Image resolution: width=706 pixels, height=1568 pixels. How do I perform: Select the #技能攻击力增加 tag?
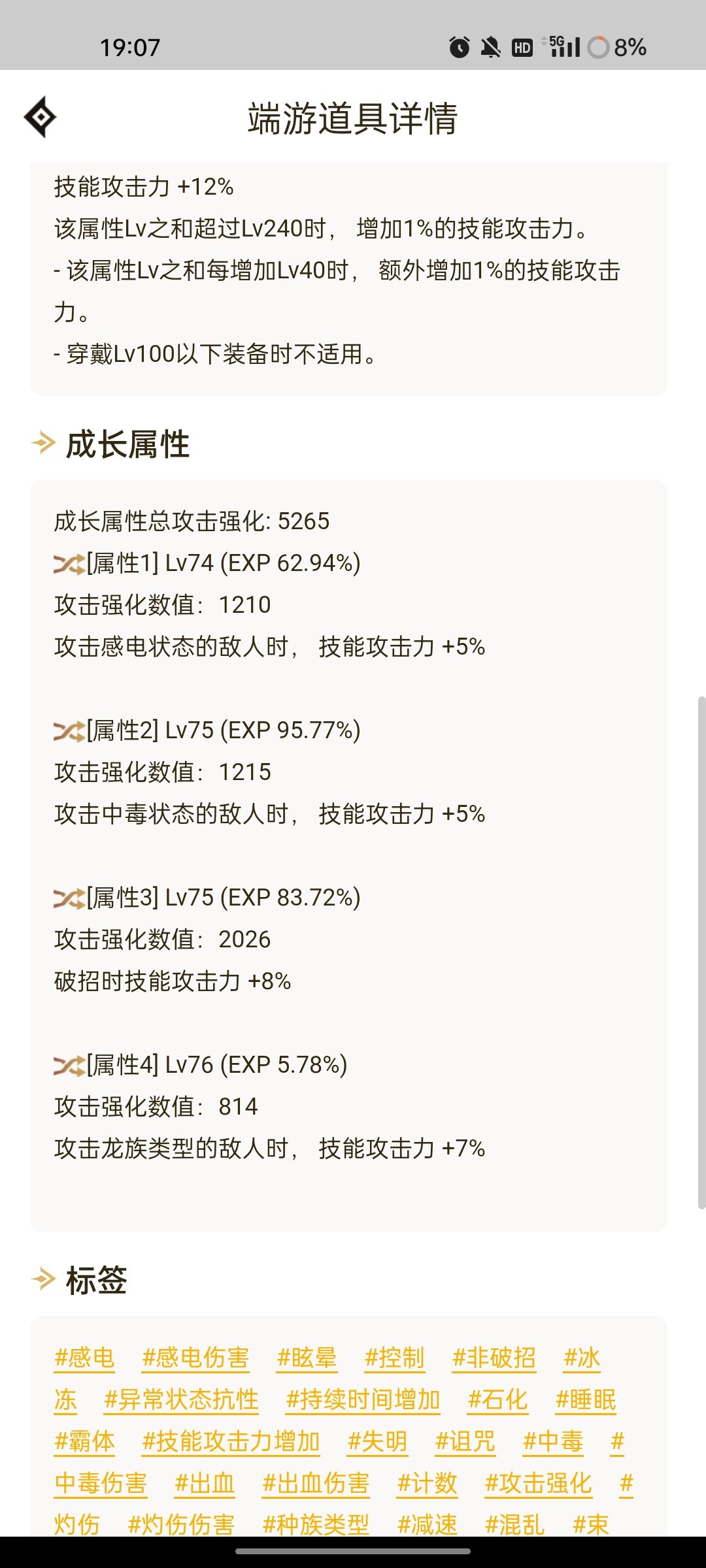[x=231, y=1441]
